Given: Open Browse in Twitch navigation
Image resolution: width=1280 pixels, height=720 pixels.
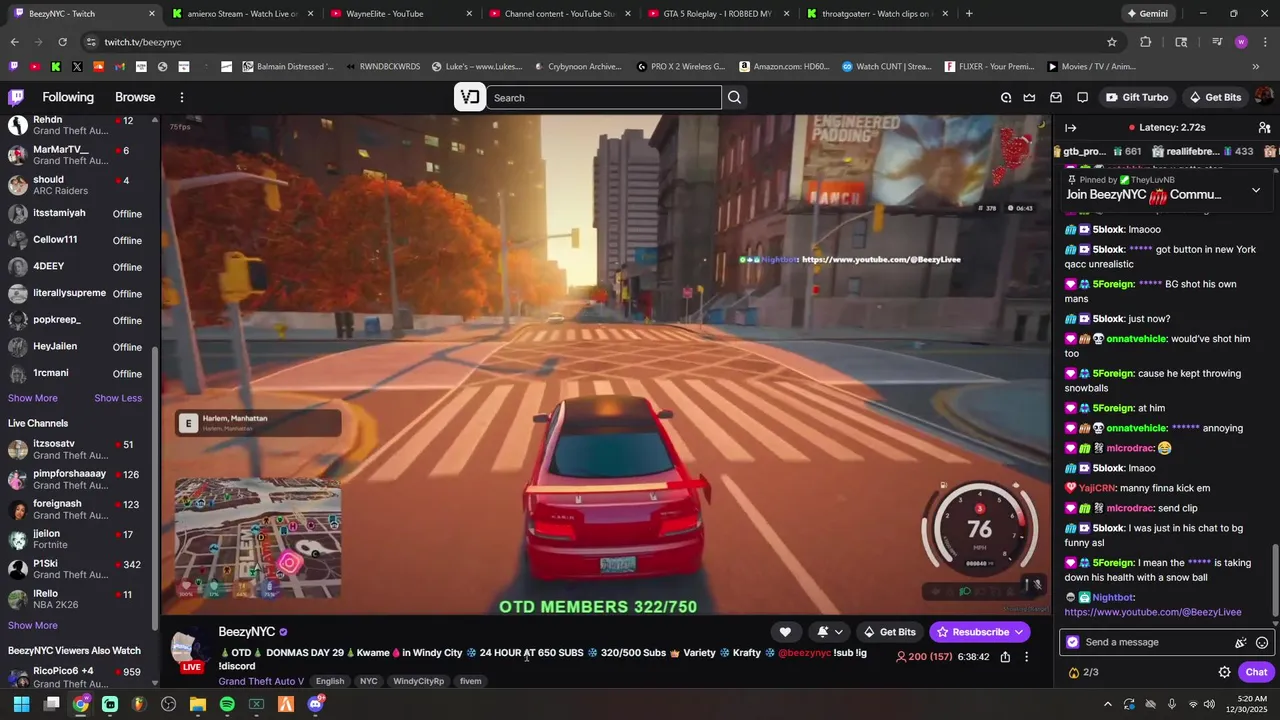Looking at the screenshot, I should [135, 97].
